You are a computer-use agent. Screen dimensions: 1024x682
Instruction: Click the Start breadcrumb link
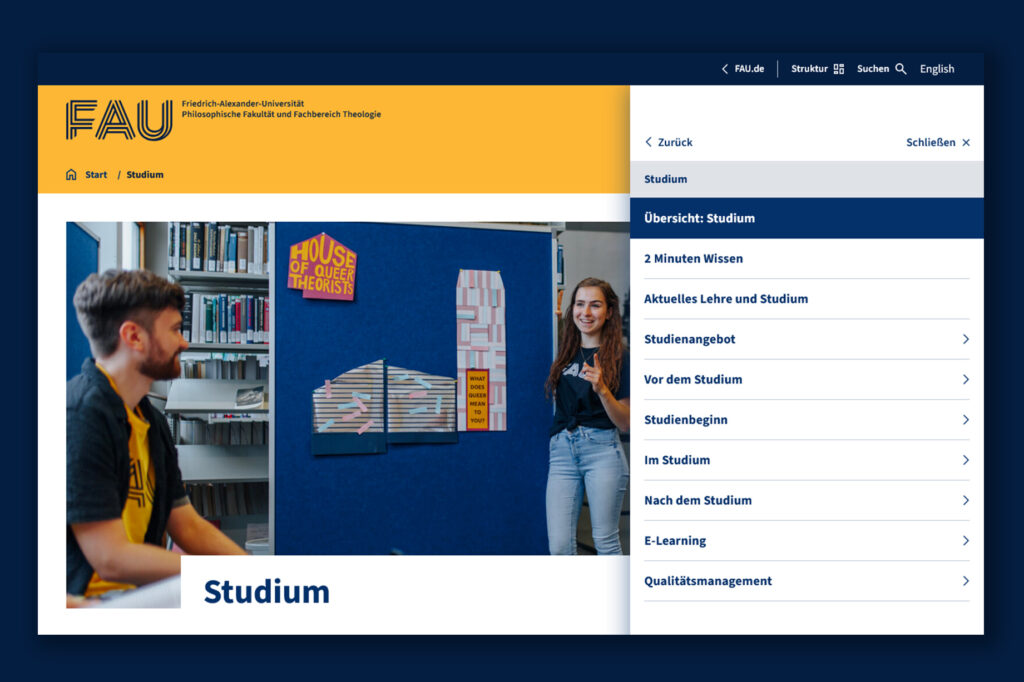point(96,175)
